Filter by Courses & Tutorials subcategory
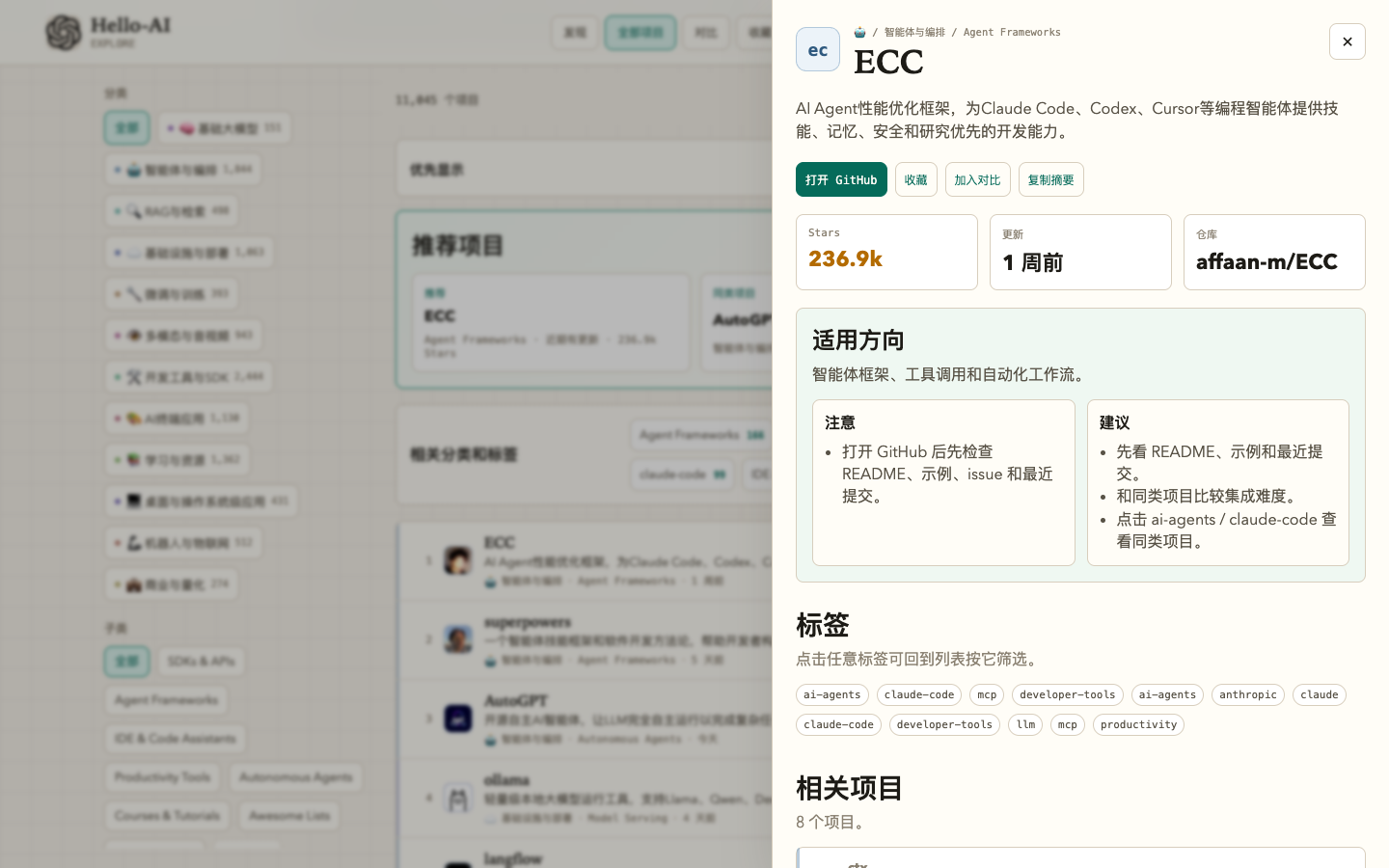Screen dimensions: 1389x868 pos(167,815)
